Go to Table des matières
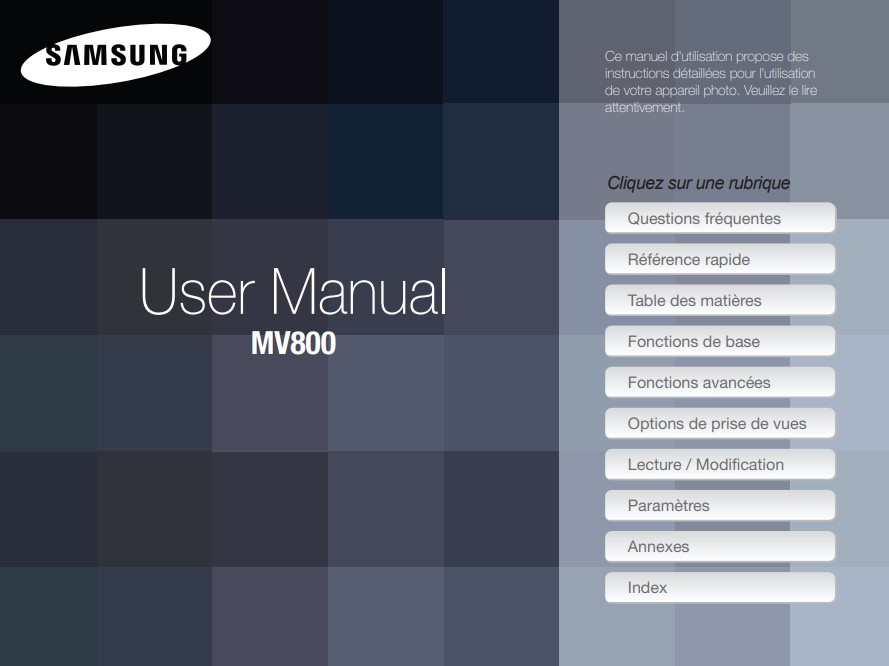The width and height of the screenshot is (889, 666). (720, 300)
